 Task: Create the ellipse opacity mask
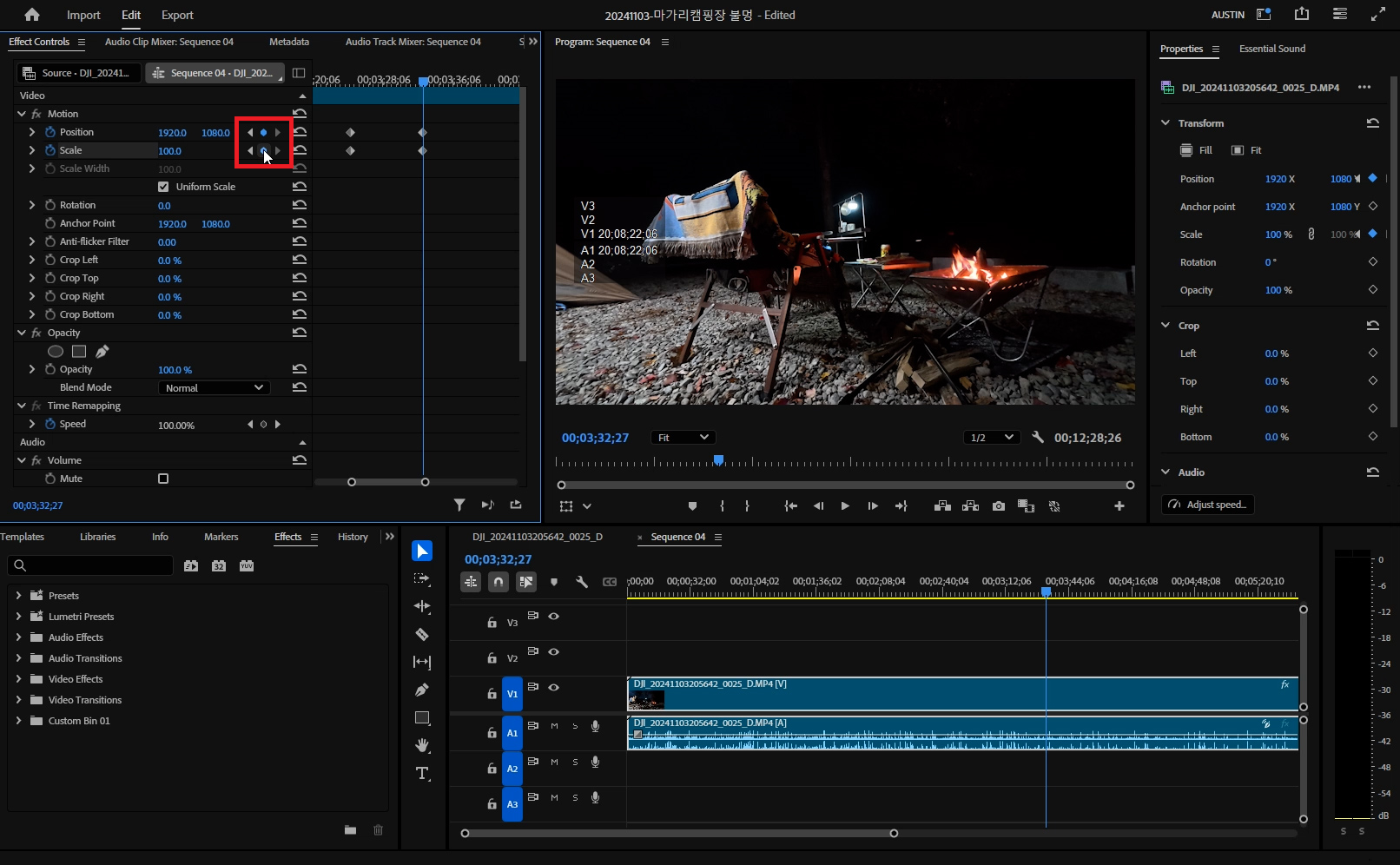56,351
